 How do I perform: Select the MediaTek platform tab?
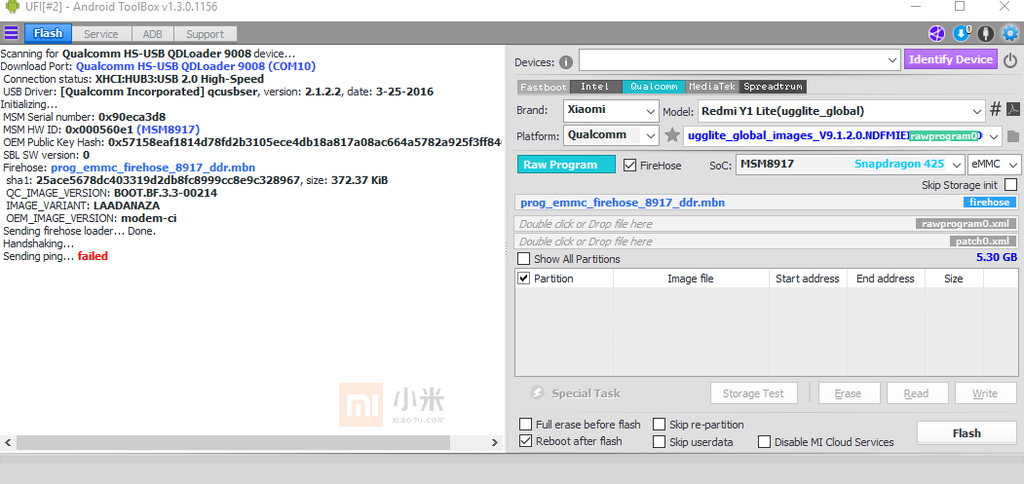pos(712,86)
